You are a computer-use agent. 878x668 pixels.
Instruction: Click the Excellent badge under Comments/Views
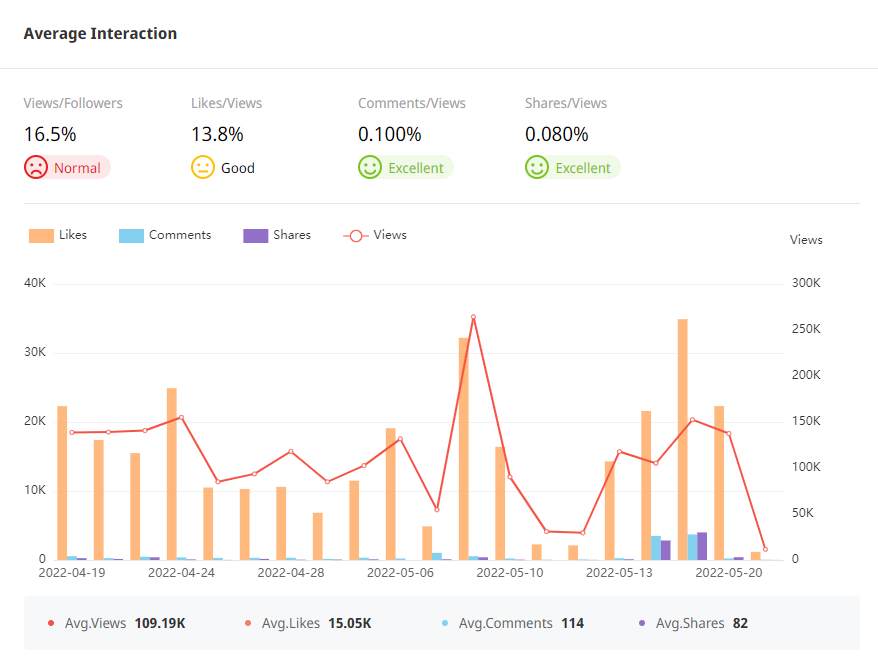[x=415, y=168]
